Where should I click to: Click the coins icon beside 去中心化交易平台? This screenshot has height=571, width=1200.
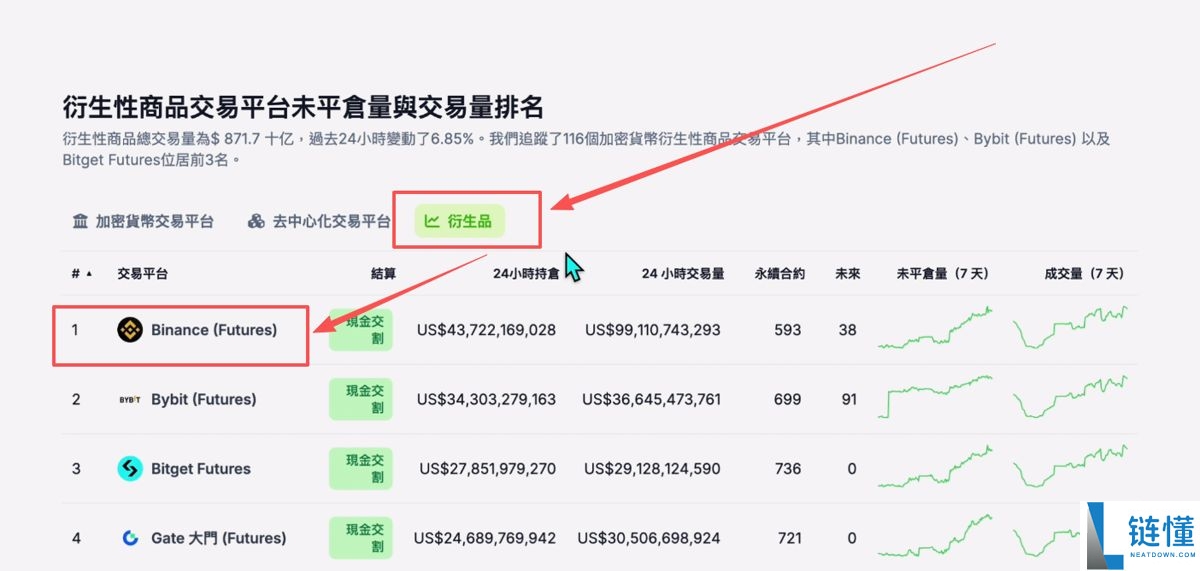[257, 221]
